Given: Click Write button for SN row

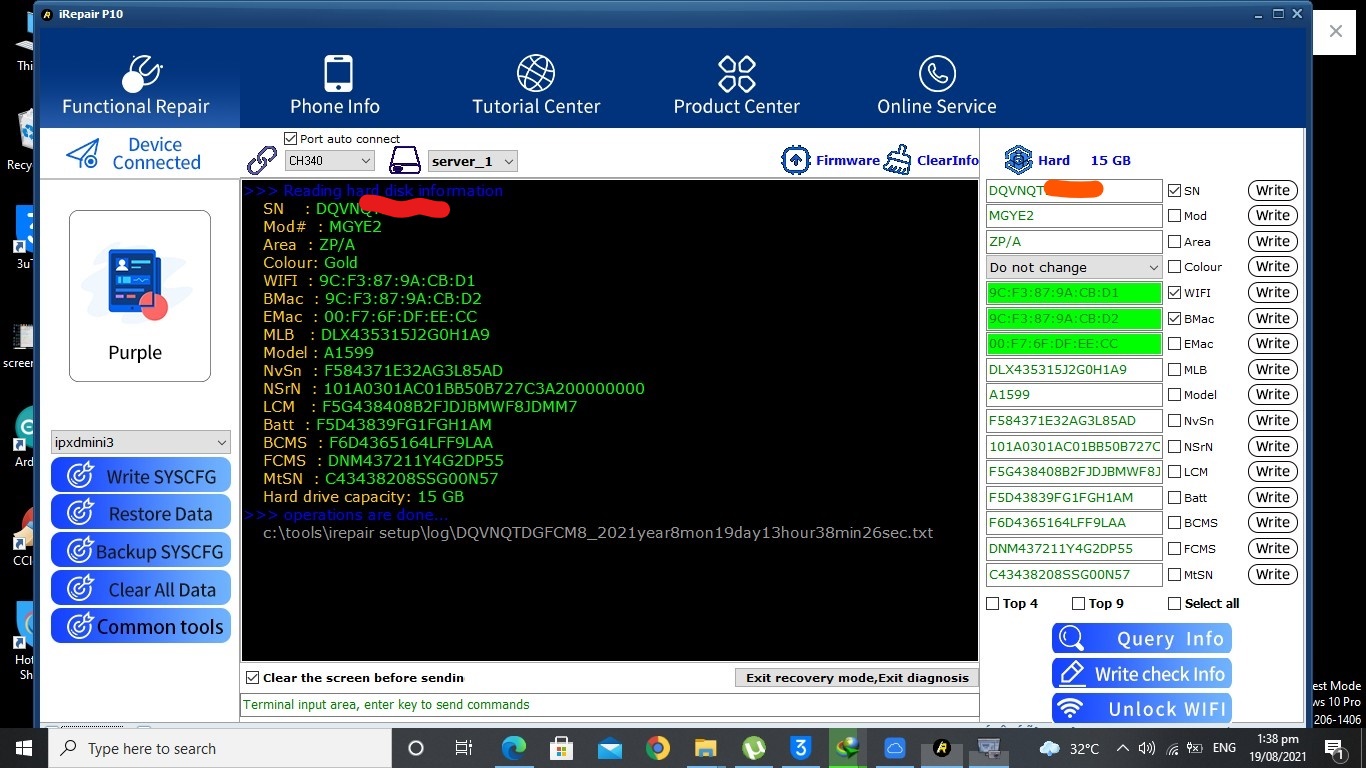Looking at the screenshot, I should 1273,191.
